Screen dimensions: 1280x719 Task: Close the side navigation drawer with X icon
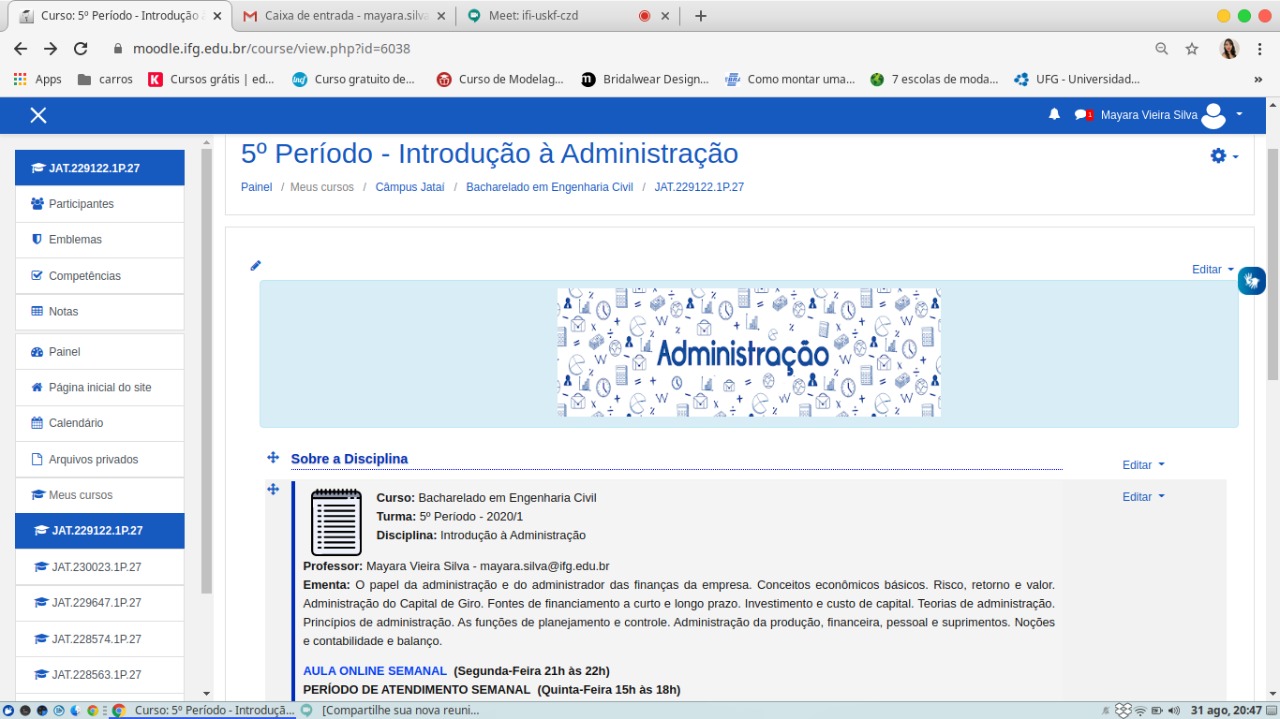click(38, 115)
